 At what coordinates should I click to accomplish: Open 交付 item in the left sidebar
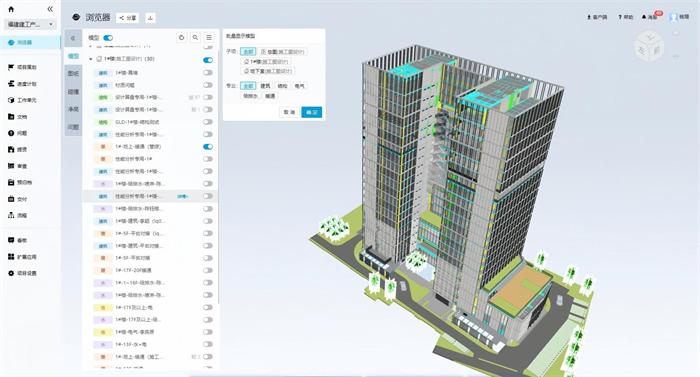point(18,199)
